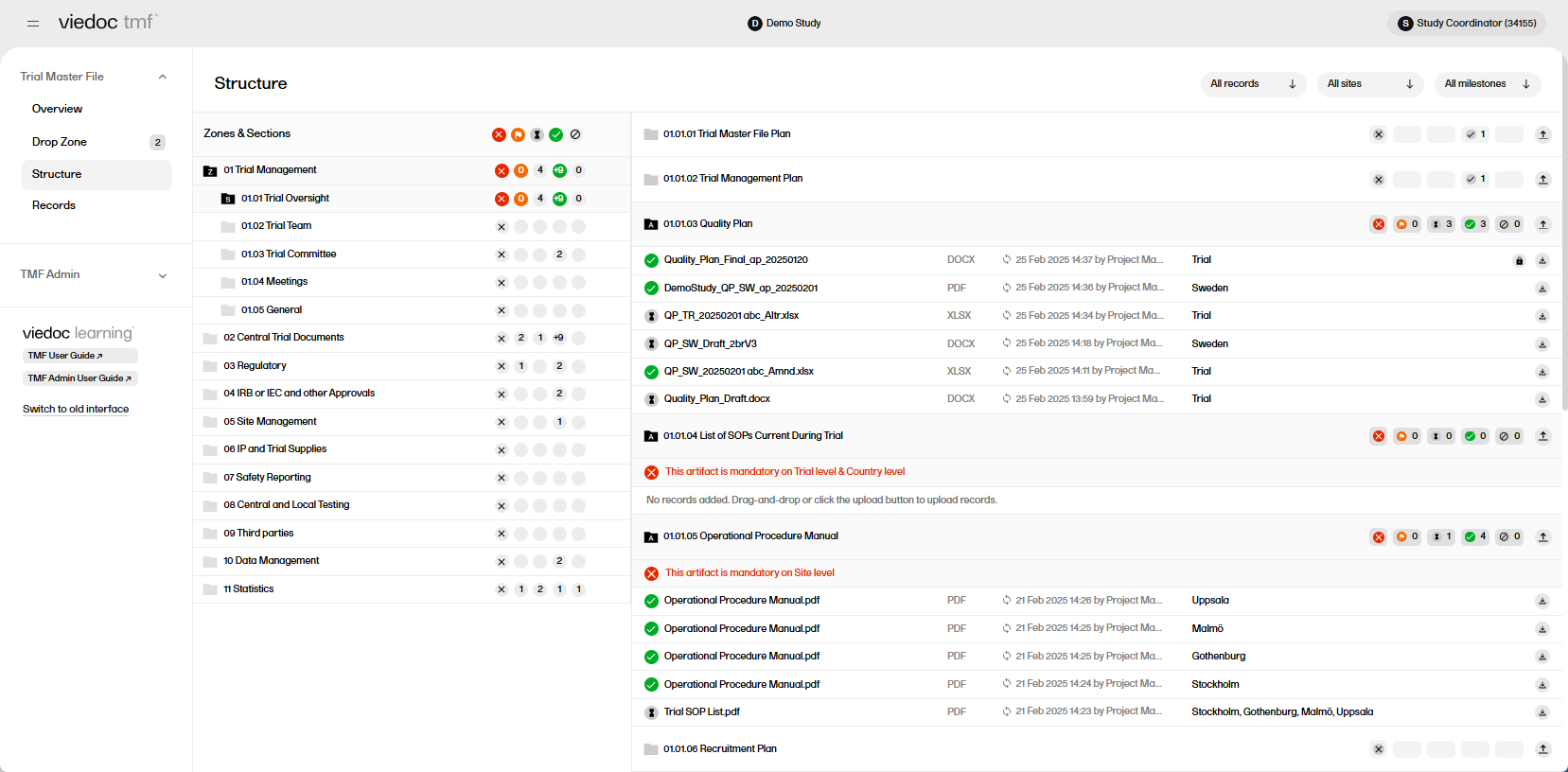Go to Records in sidebar

pyautogui.click(x=54, y=205)
